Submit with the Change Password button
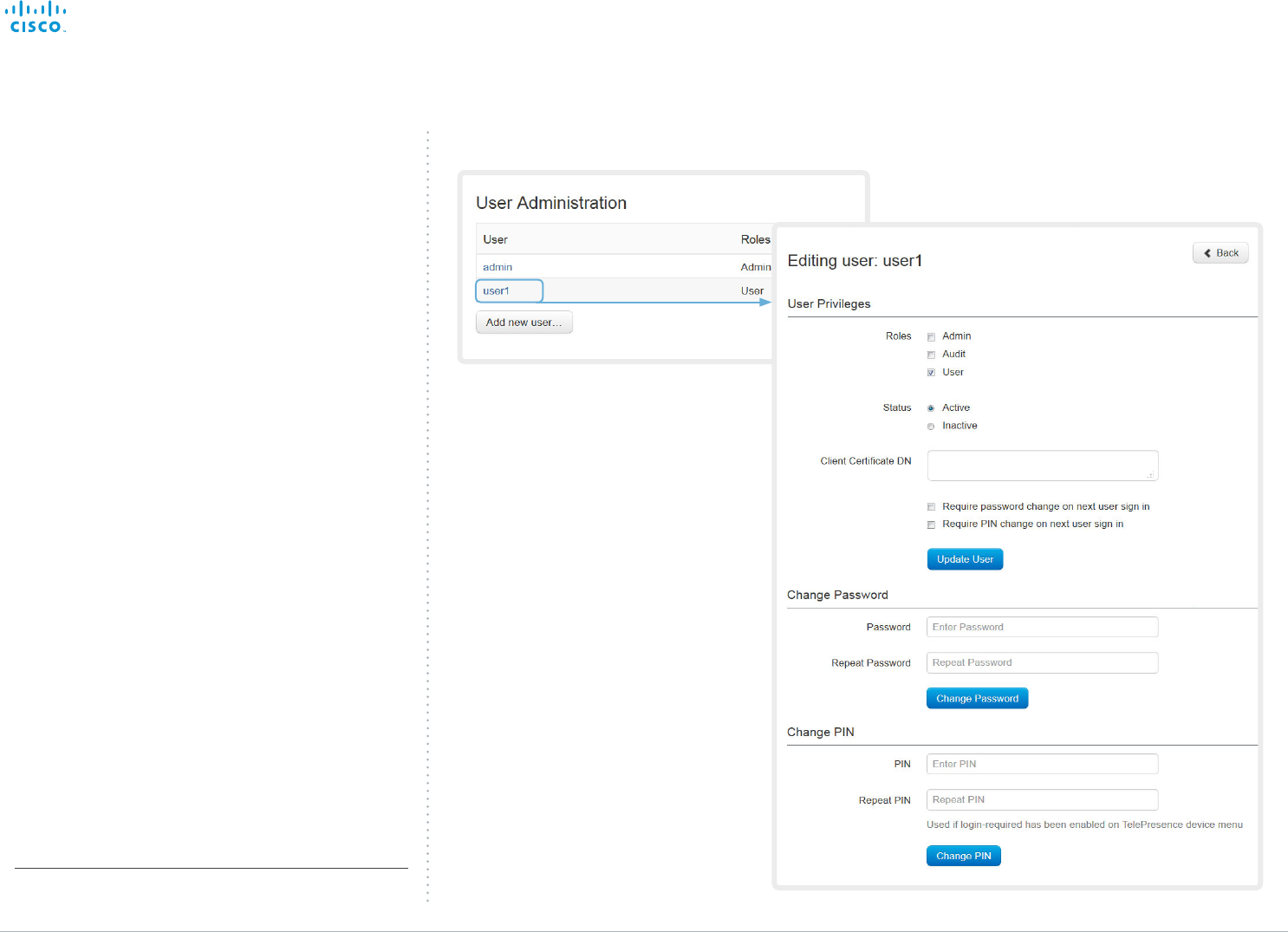The image size is (1288, 932). [978, 699]
